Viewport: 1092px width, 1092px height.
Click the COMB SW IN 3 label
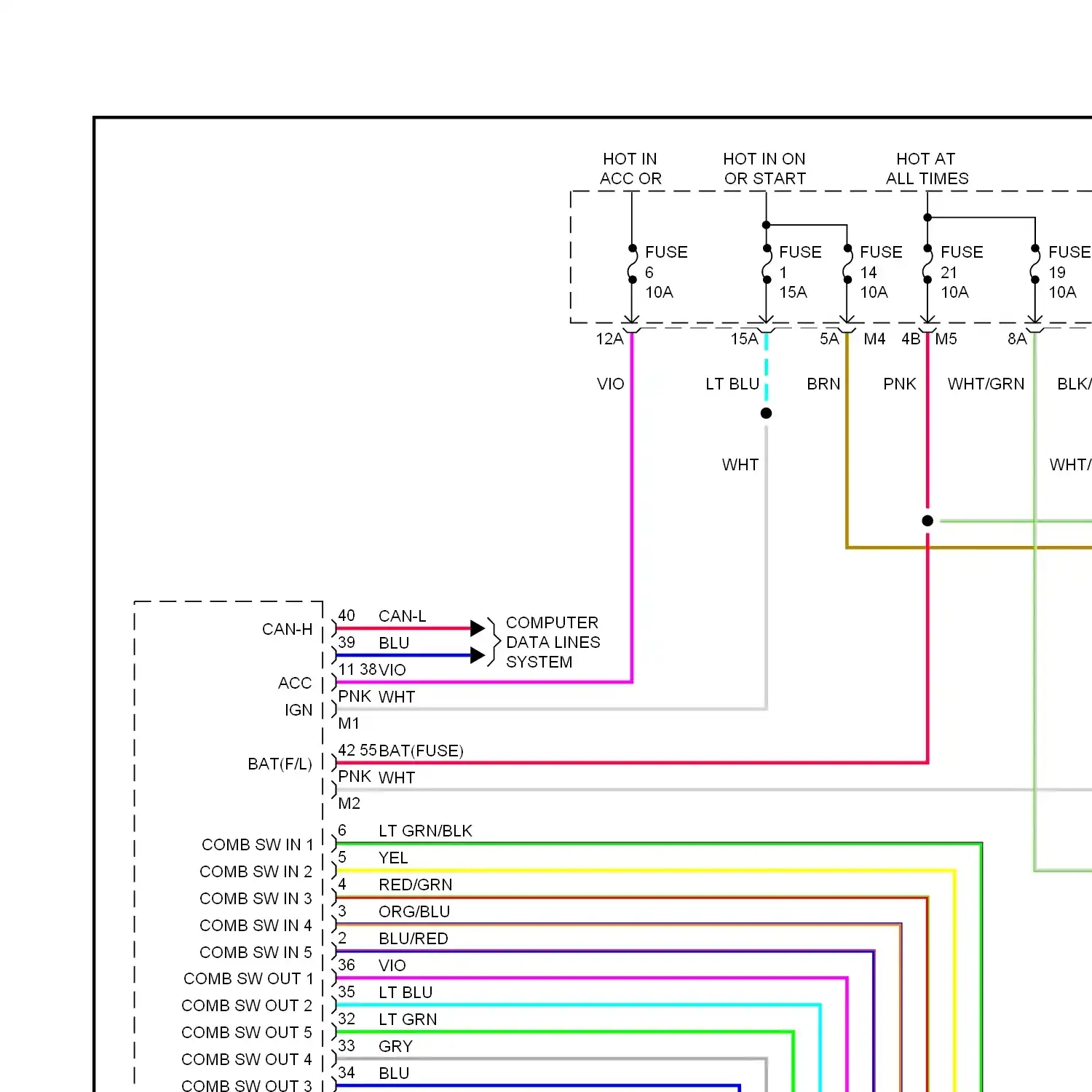coord(256,899)
